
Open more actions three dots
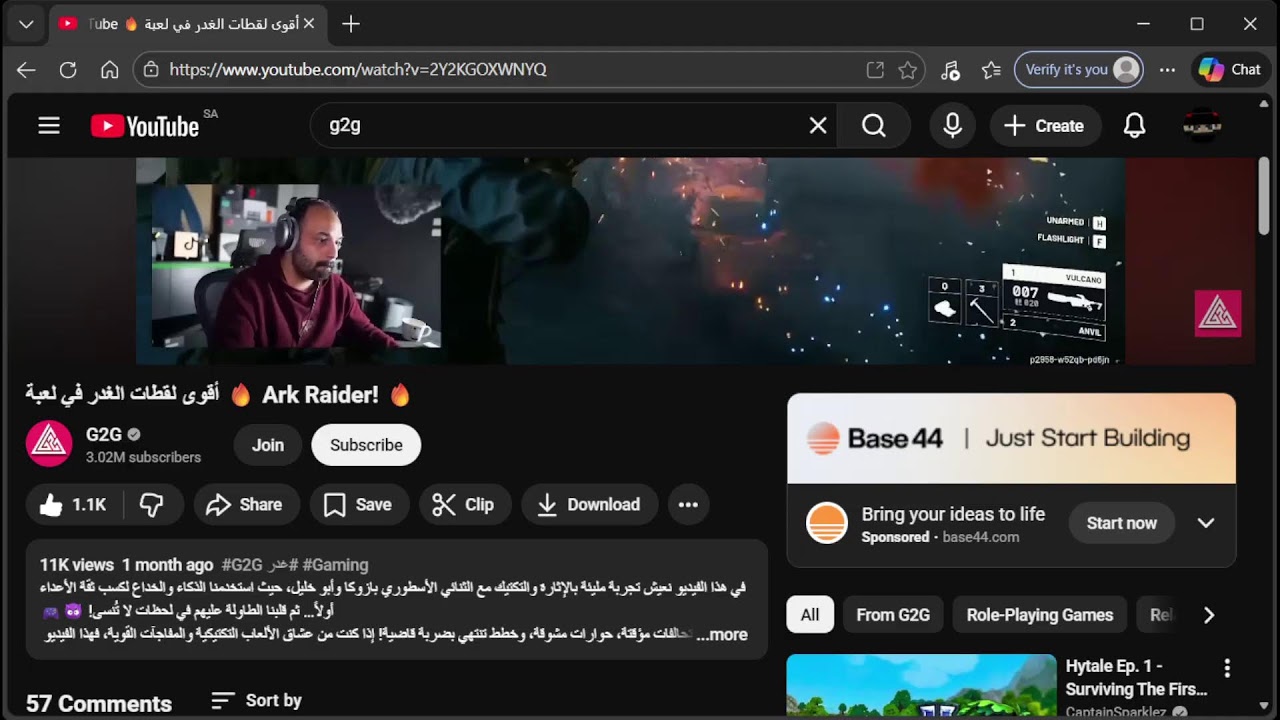tap(688, 505)
